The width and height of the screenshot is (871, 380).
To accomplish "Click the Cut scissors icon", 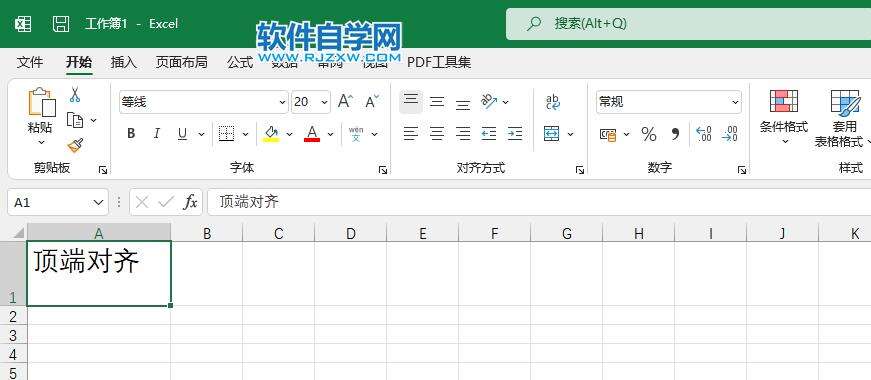I will click(75, 95).
